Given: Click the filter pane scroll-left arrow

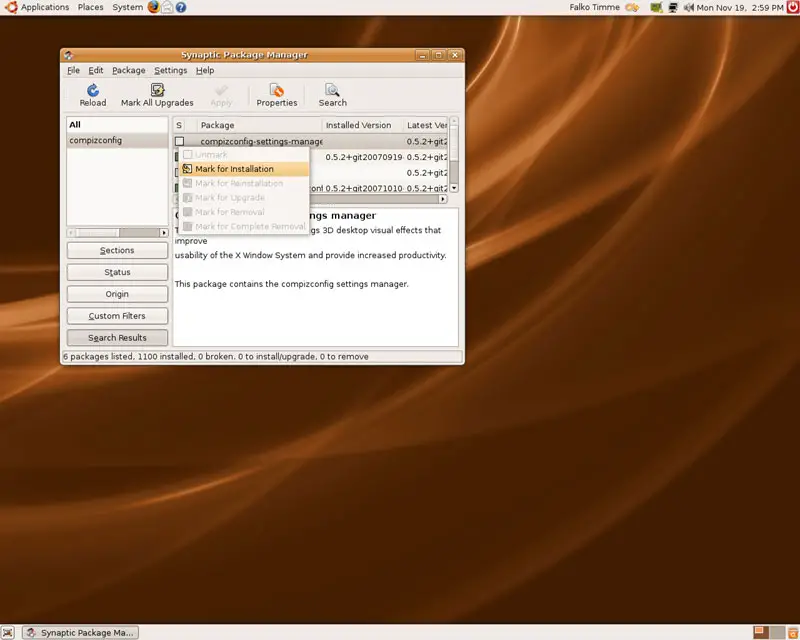Looking at the screenshot, I should point(71,233).
